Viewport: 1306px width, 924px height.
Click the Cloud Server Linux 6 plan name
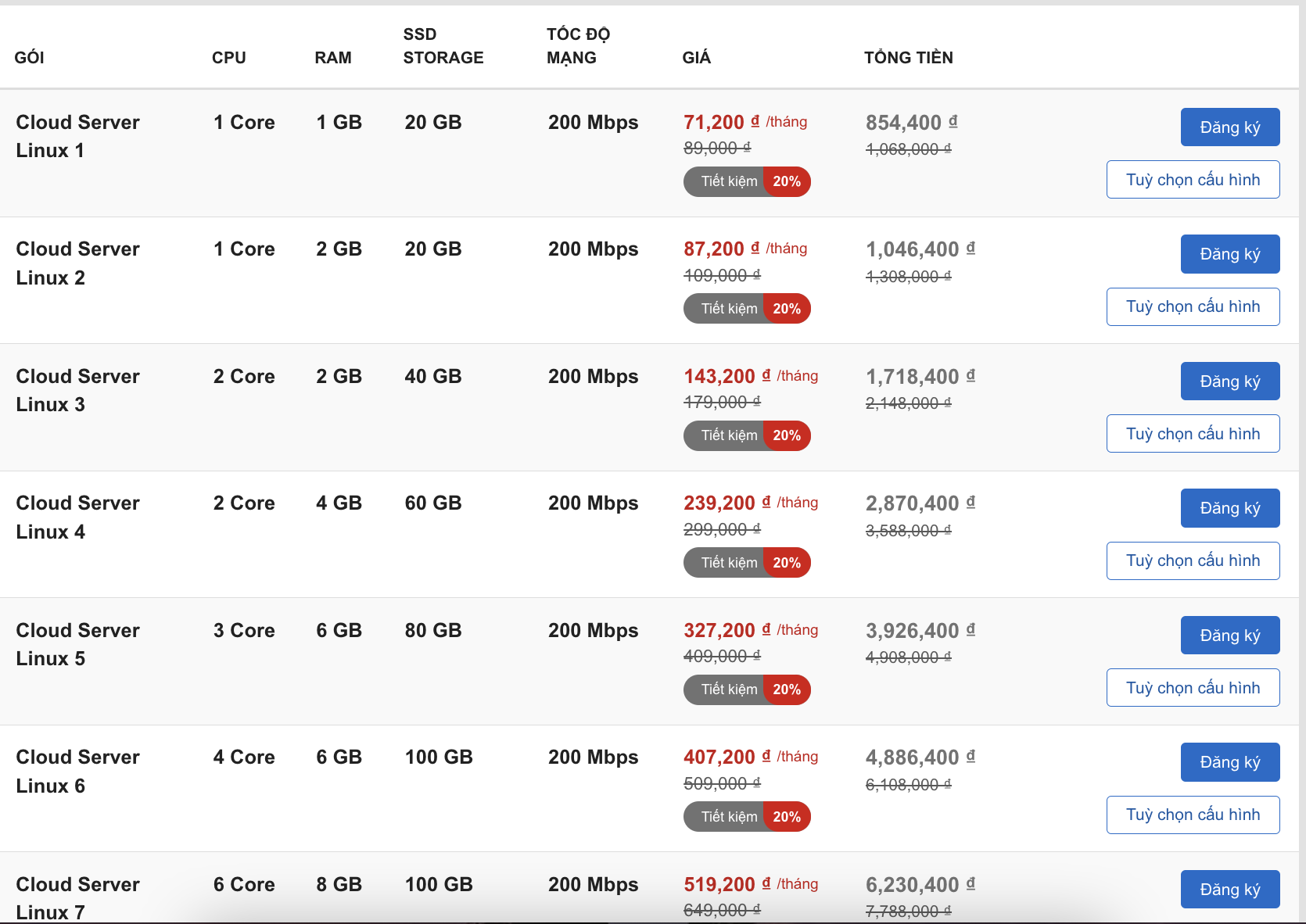coord(78,772)
